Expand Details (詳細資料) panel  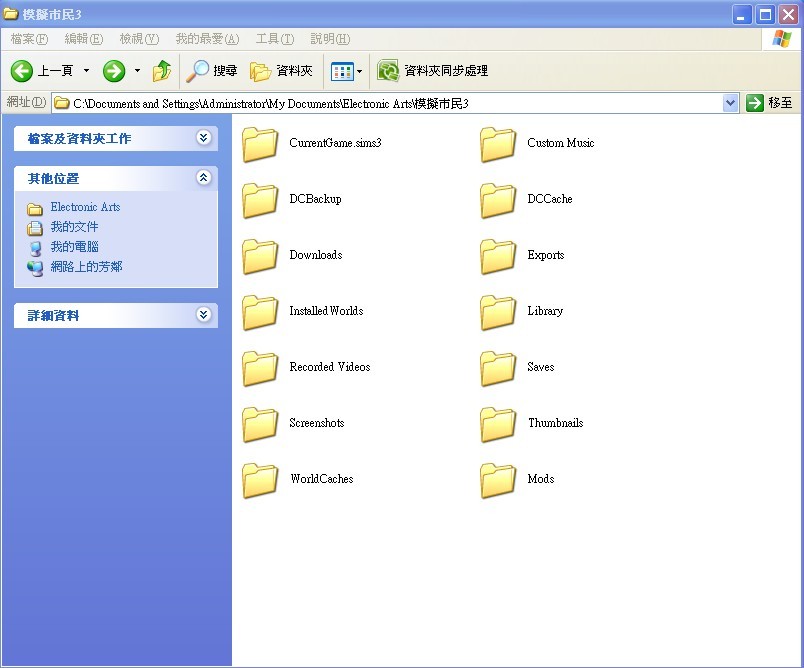coord(204,314)
